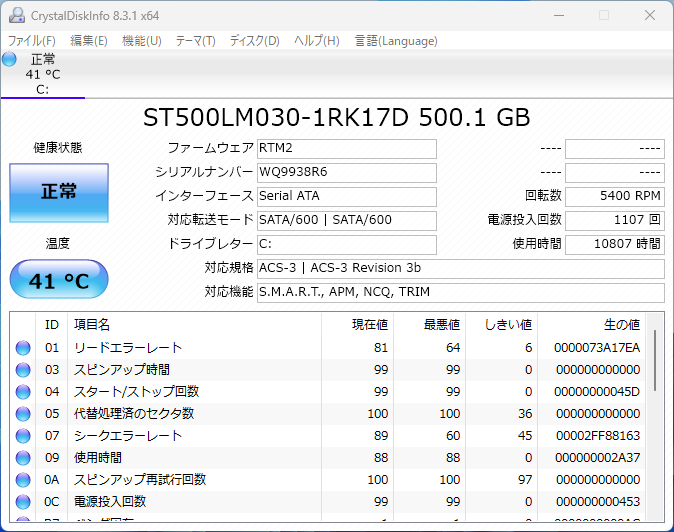The height and width of the screenshot is (532, 674).
Task: Open the 言語(Language) menu
Action: pyautogui.click(x=396, y=41)
